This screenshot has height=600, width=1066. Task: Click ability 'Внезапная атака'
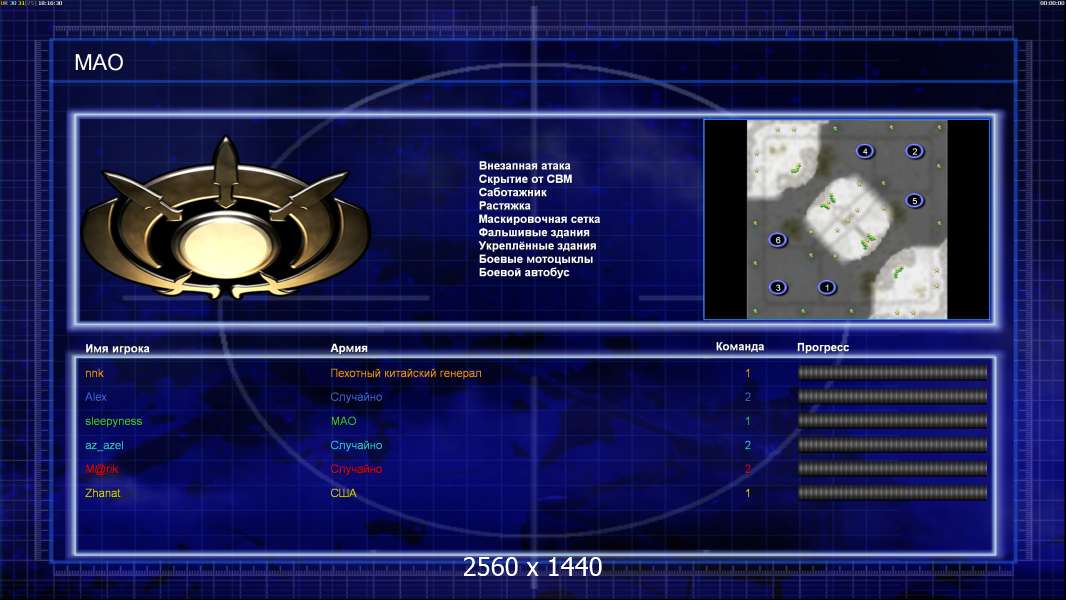(524, 166)
